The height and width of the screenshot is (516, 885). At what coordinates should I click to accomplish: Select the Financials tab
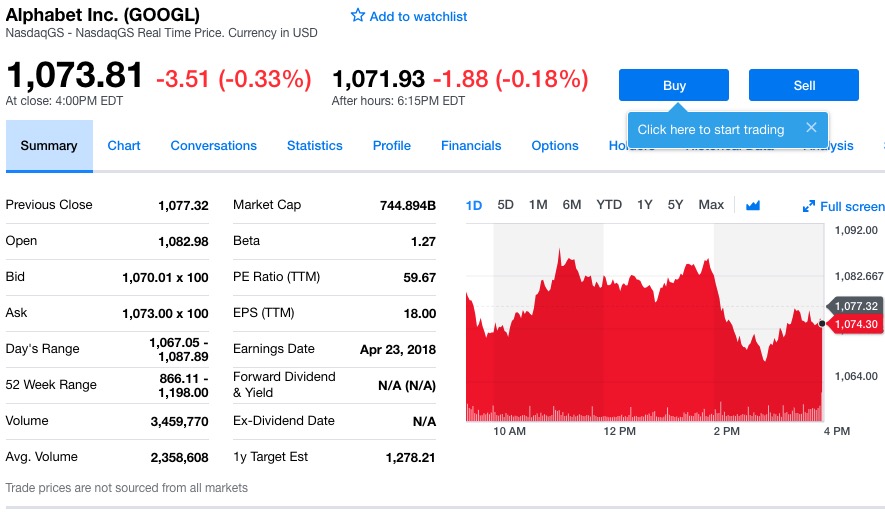coord(471,146)
